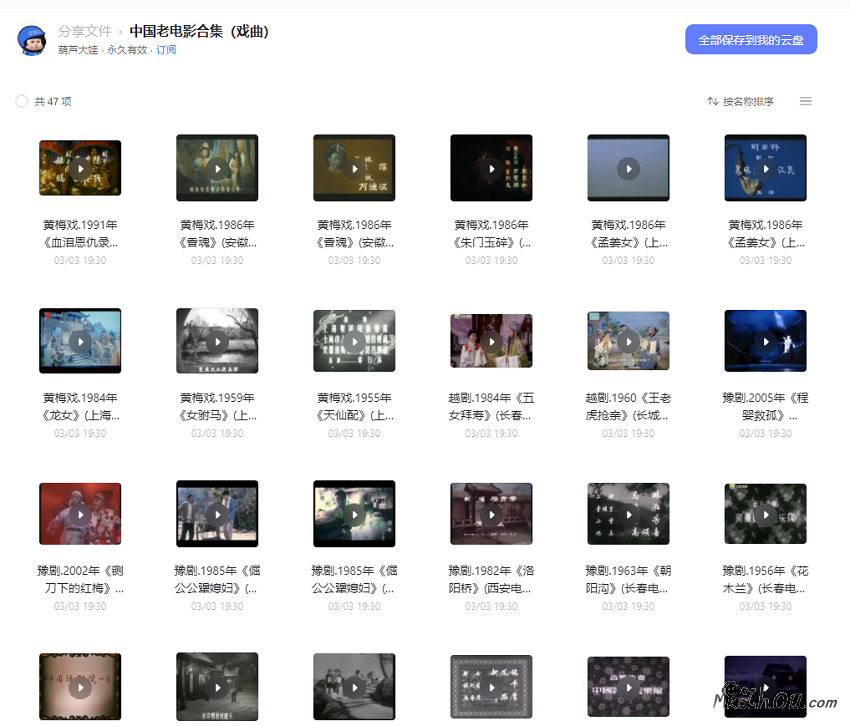
Task: Select all 47 items with the circle checkbox
Action: 21,100
